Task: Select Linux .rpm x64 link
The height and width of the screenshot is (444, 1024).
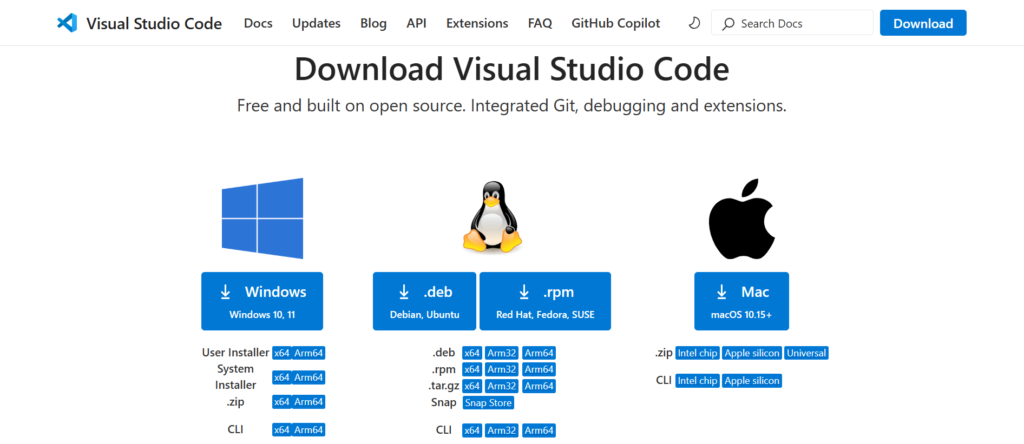Action: [472, 370]
